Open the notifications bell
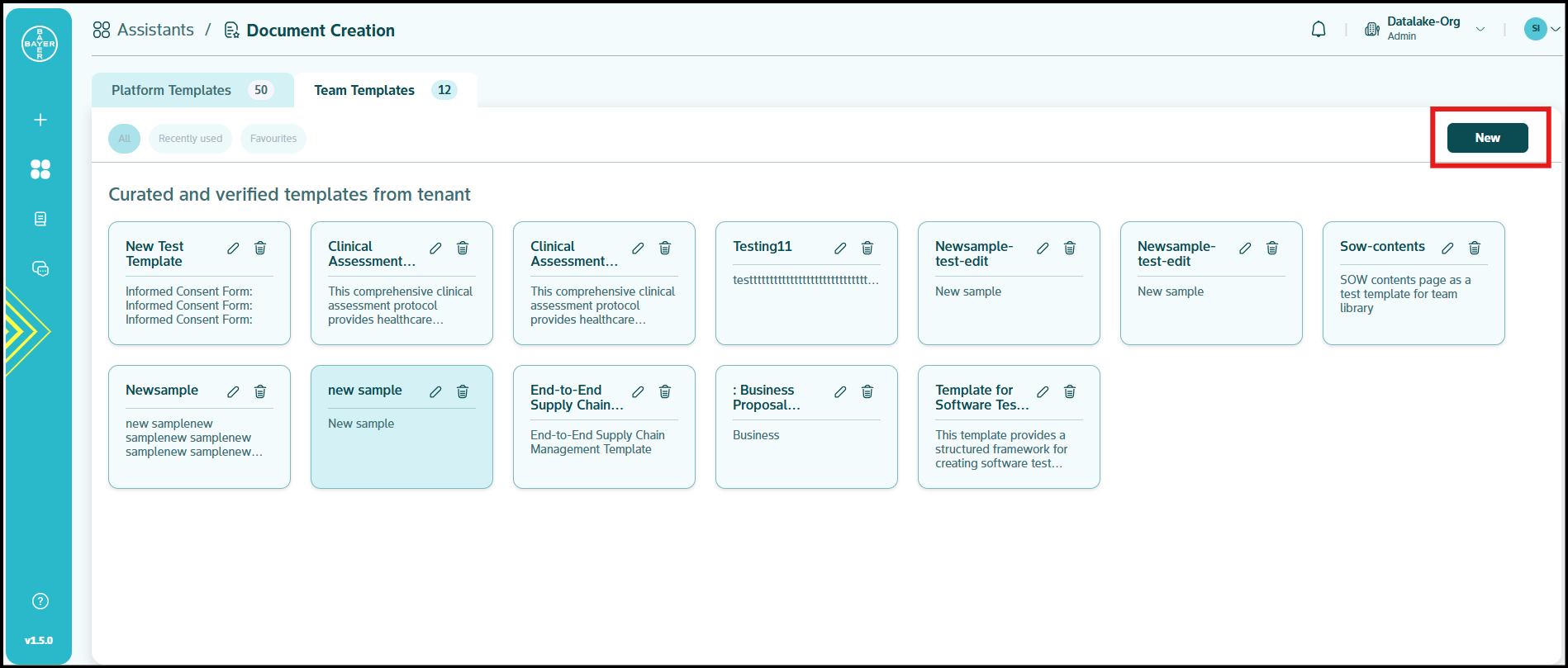This screenshot has height=668, width=1568. pyautogui.click(x=1319, y=30)
